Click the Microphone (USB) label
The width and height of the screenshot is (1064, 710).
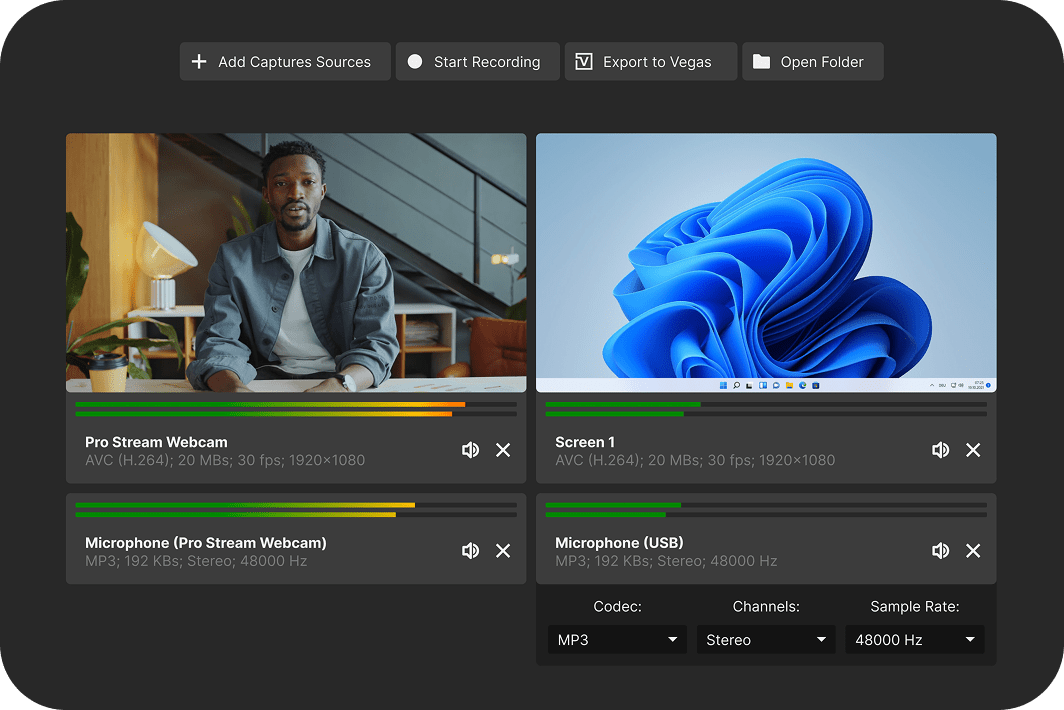point(619,543)
